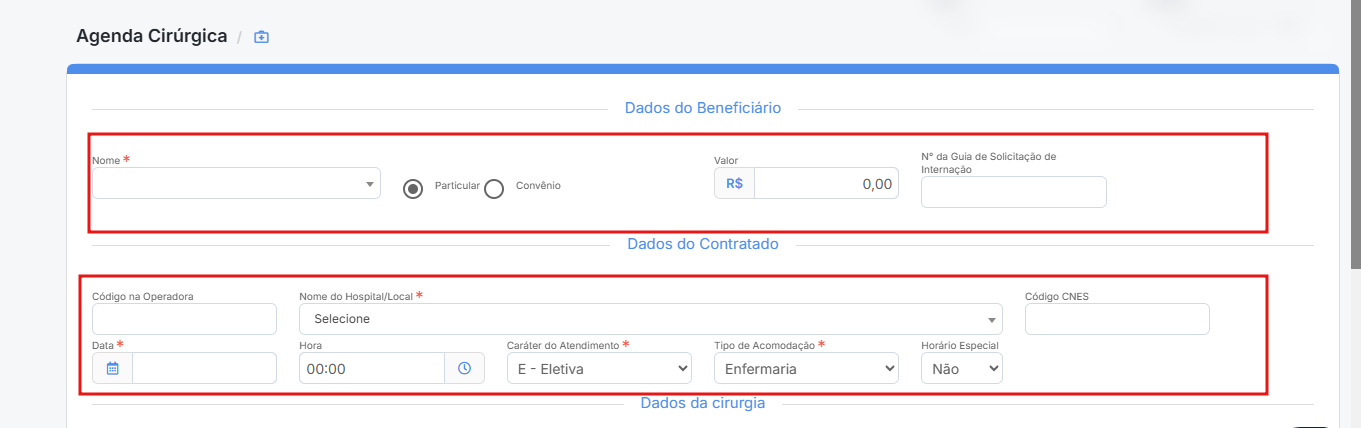Focus the Nº da Guia de Solicitação field
The width and height of the screenshot is (1361, 428).
click(1013, 192)
